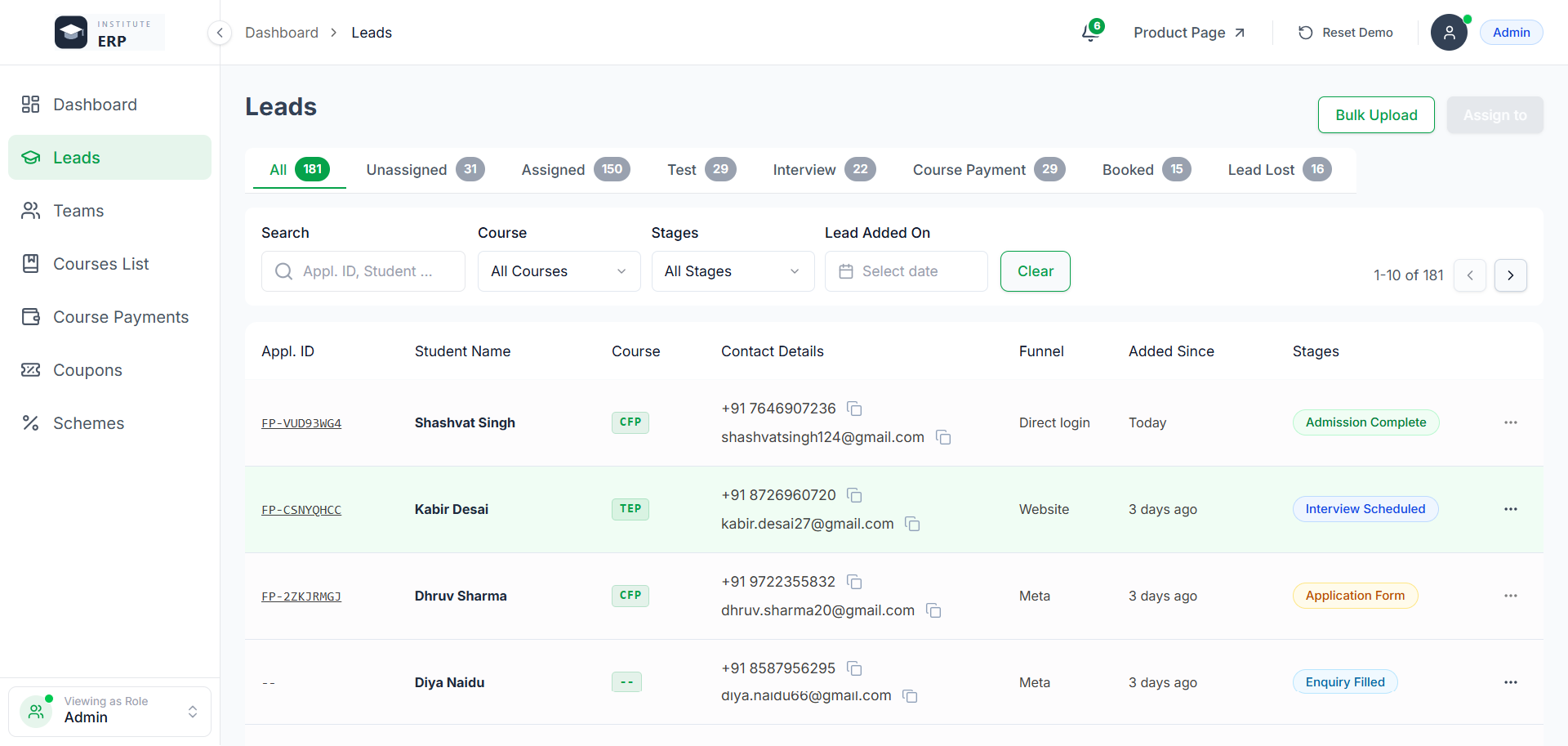Open the notifications bell
The height and width of the screenshot is (746, 1568).
pos(1090,33)
